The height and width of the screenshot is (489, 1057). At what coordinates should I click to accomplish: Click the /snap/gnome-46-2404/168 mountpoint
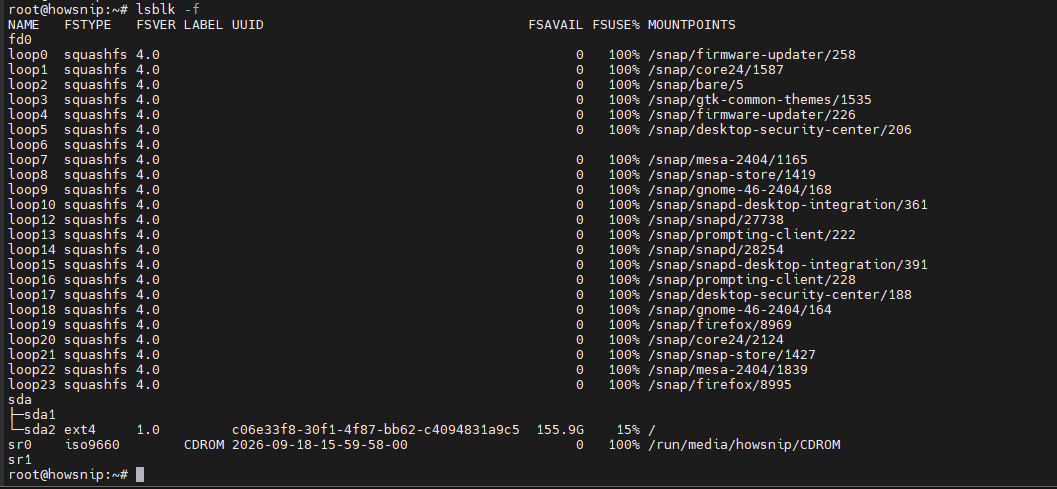(739, 190)
